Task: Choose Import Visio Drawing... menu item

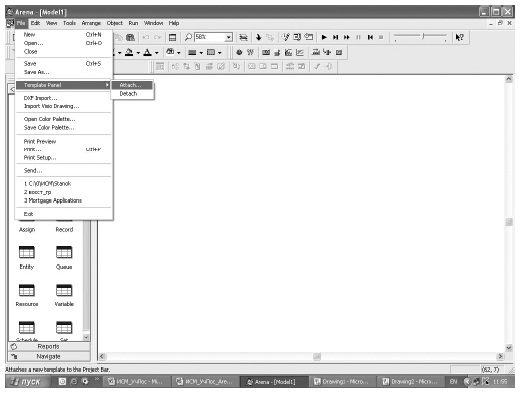Action: [63, 106]
